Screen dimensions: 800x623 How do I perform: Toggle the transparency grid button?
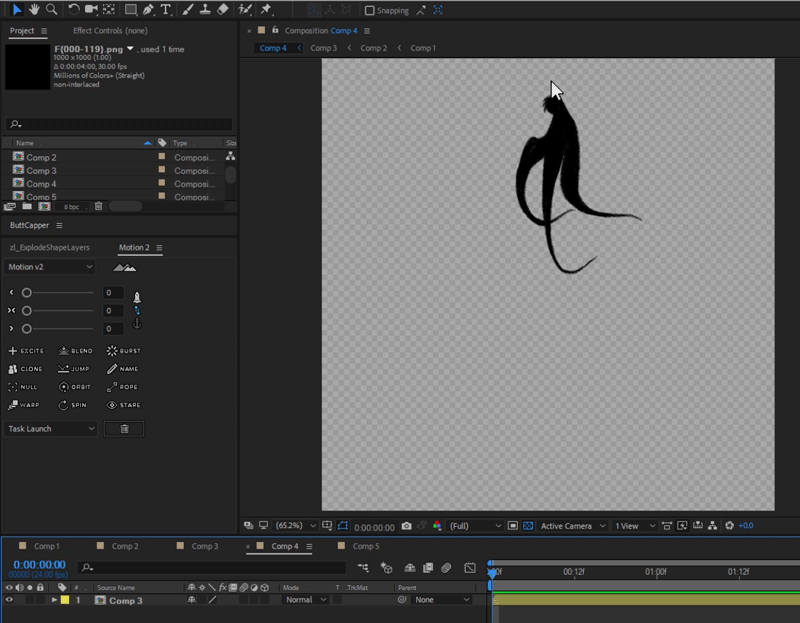[x=528, y=526]
